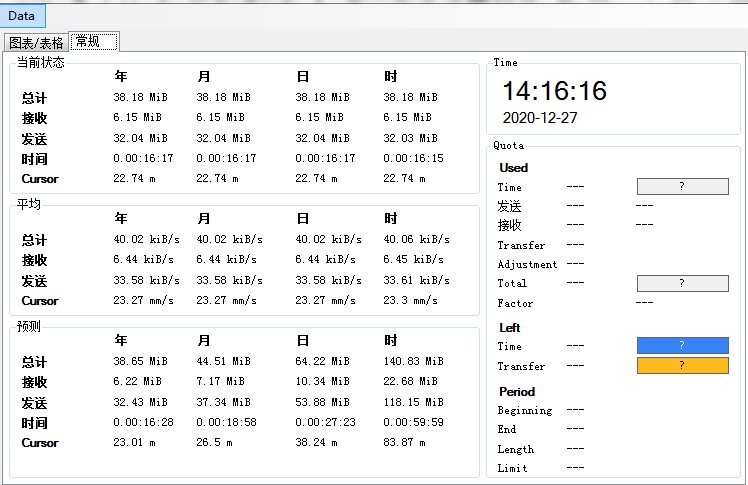Click the blue Left Time bar
The width and height of the screenshot is (748, 485).
point(682,346)
